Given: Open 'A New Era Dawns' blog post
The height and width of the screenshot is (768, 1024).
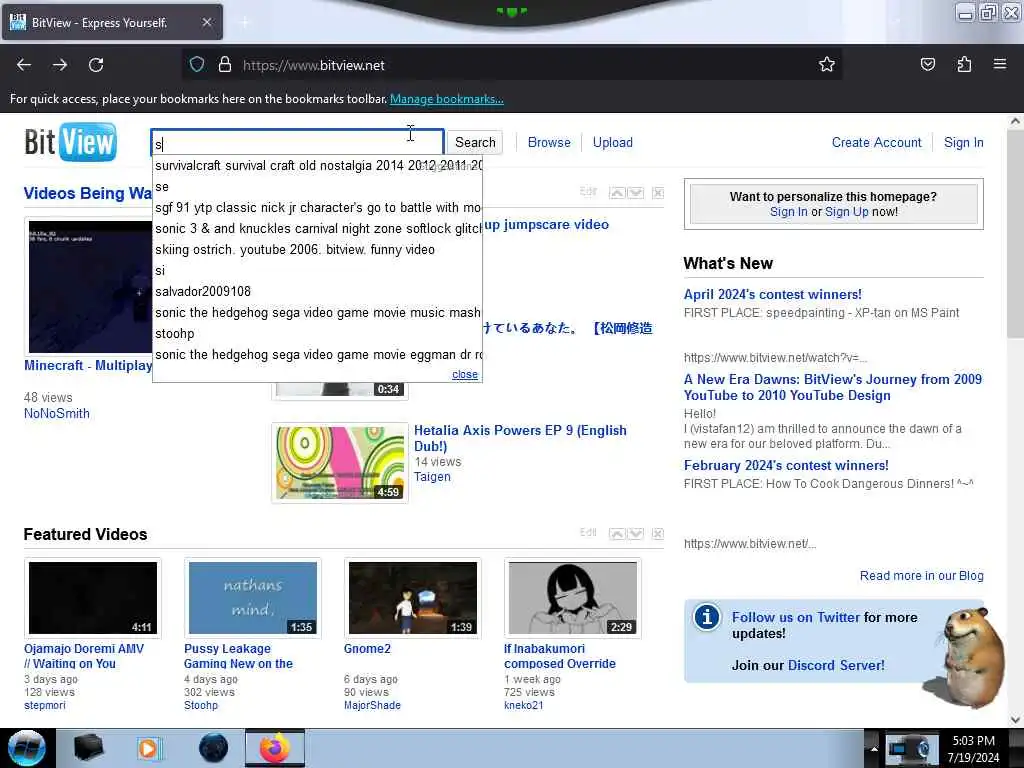Looking at the screenshot, I should (x=833, y=387).
